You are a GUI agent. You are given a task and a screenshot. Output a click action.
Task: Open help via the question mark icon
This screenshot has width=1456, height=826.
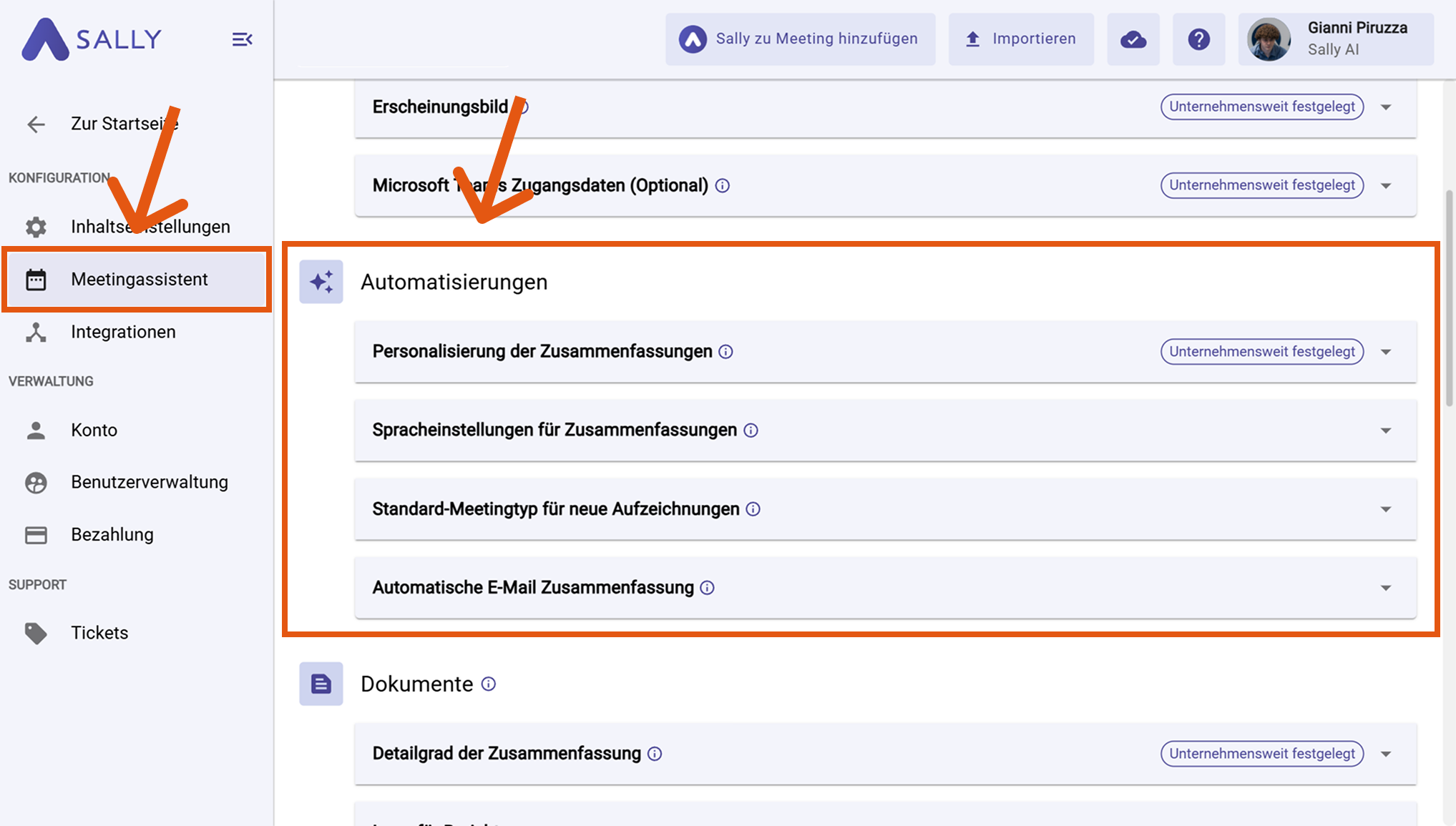[1198, 39]
